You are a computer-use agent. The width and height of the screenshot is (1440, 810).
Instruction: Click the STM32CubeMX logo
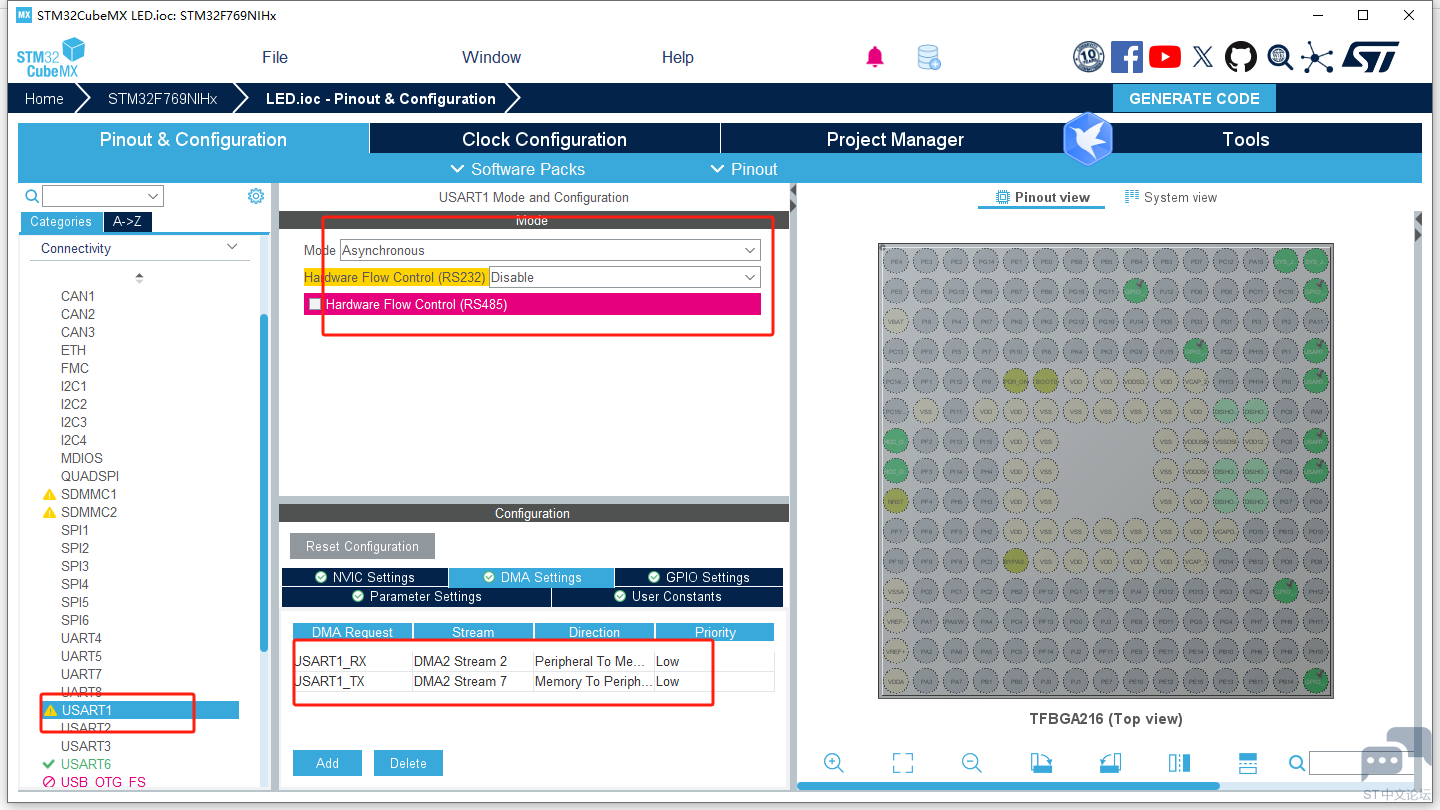click(x=50, y=58)
